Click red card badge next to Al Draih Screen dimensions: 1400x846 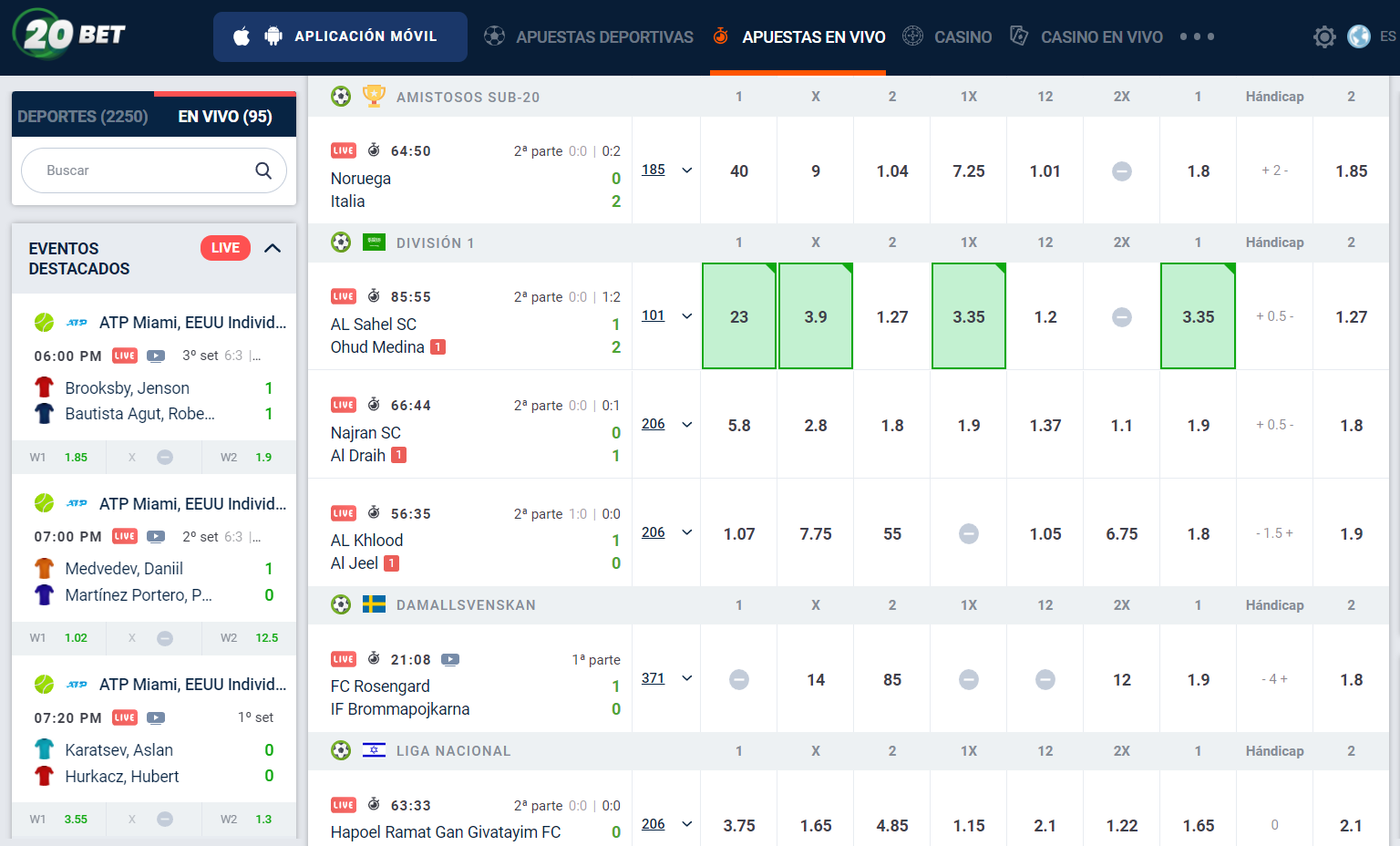(398, 455)
